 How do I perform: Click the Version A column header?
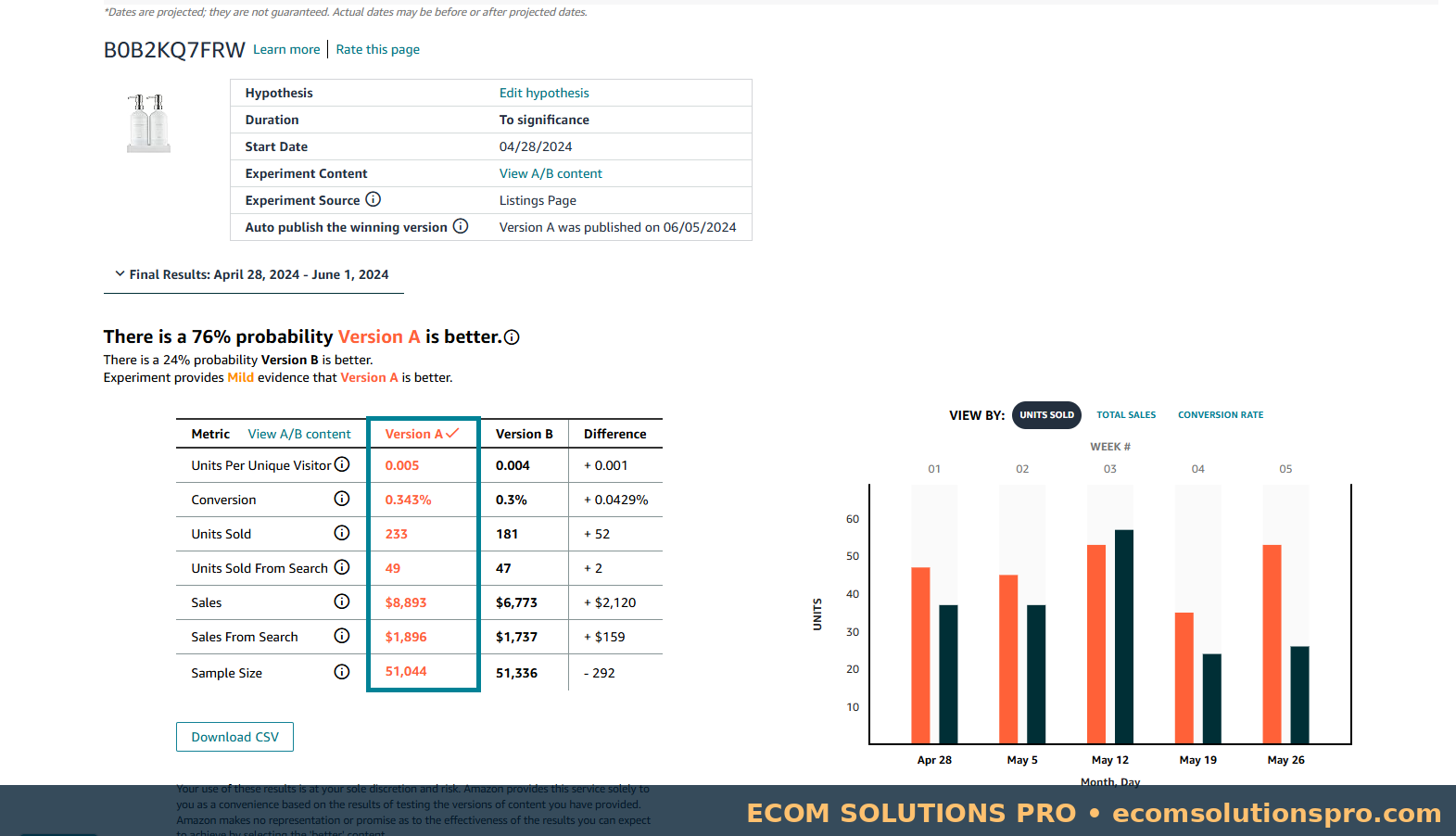pos(423,434)
